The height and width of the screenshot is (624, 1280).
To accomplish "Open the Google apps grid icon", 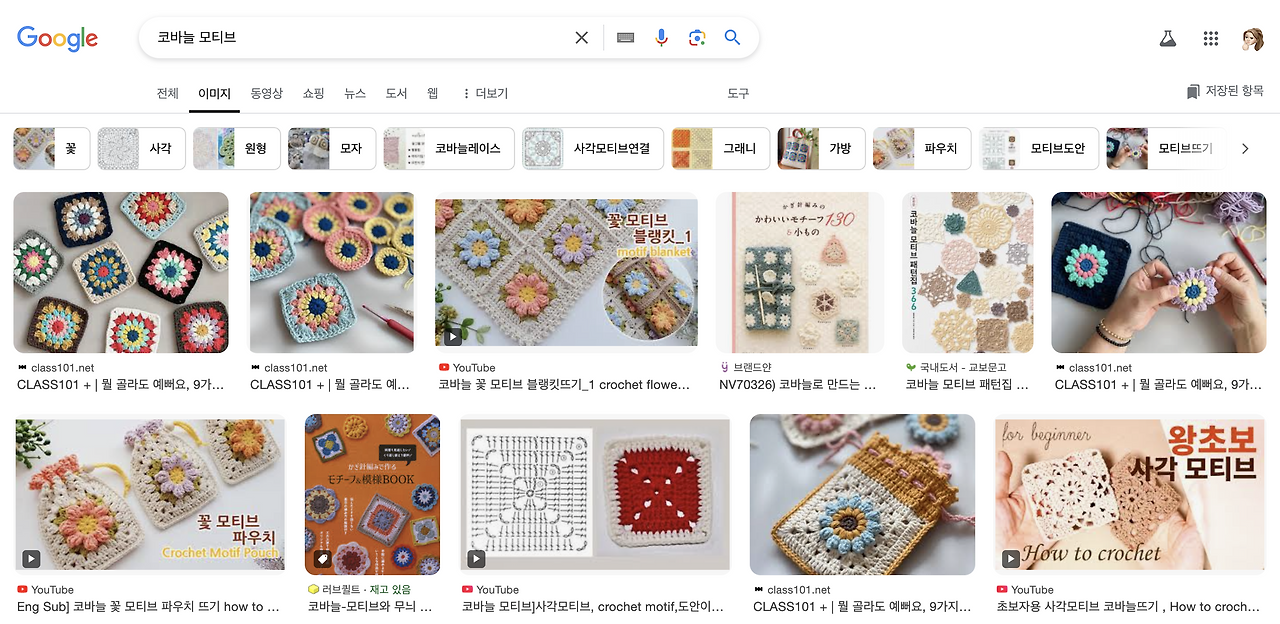I will 1210,37.
